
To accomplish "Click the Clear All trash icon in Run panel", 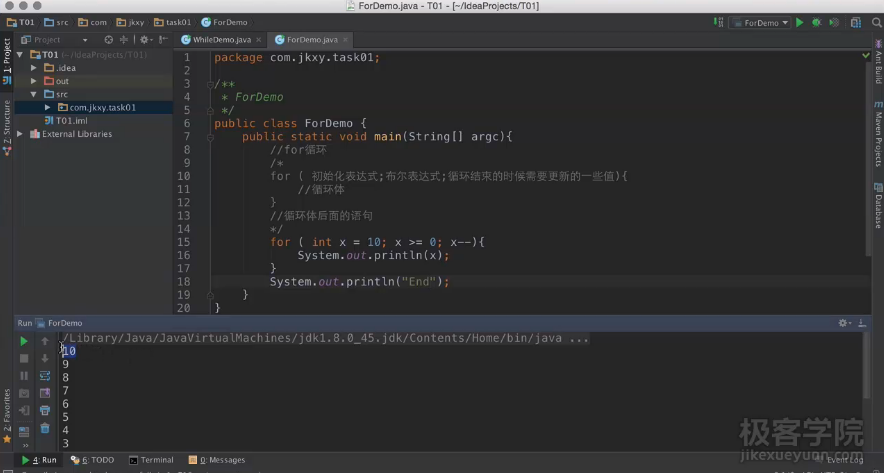I will 45,428.
